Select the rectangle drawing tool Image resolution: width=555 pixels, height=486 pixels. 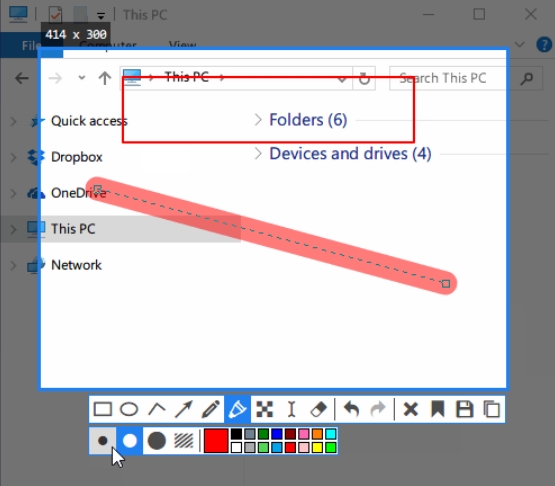tap(103, 410)
